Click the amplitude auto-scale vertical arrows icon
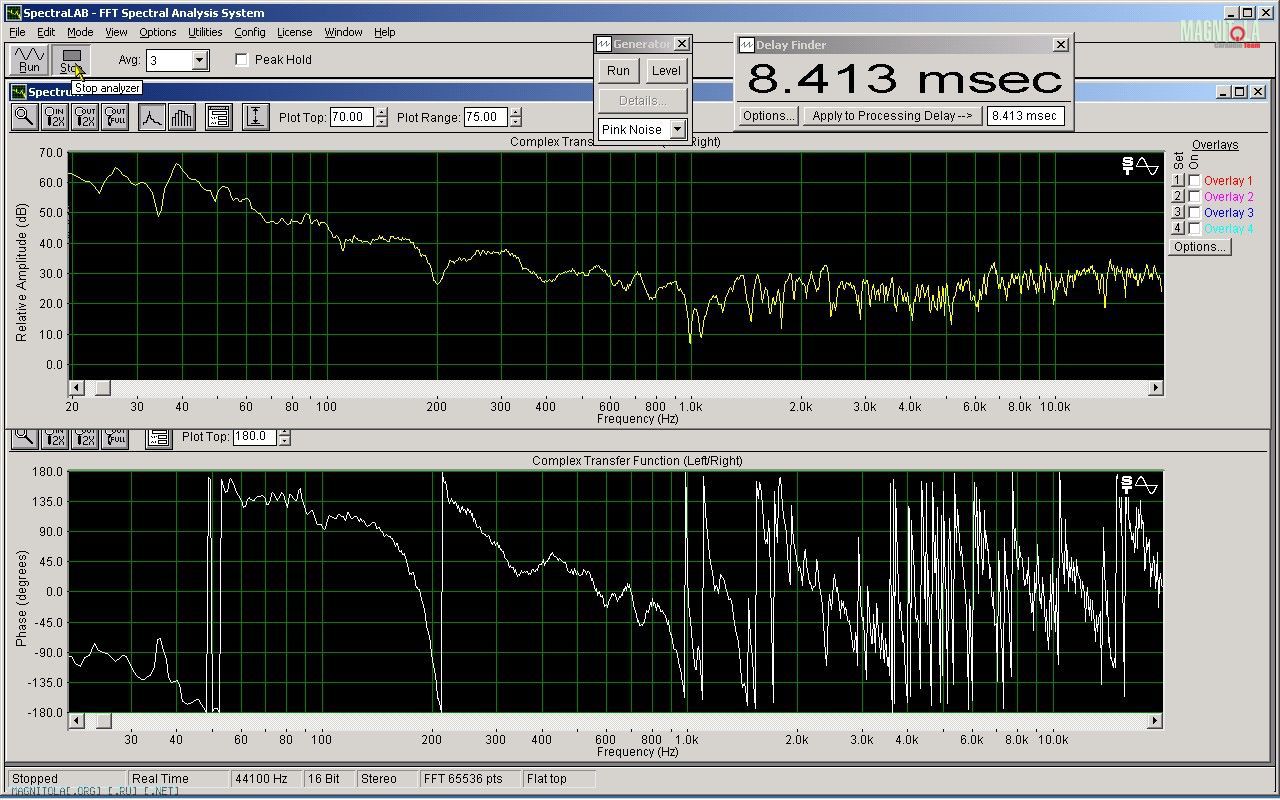This screenshot has height=800, width=1280. (x=255, y=117)
